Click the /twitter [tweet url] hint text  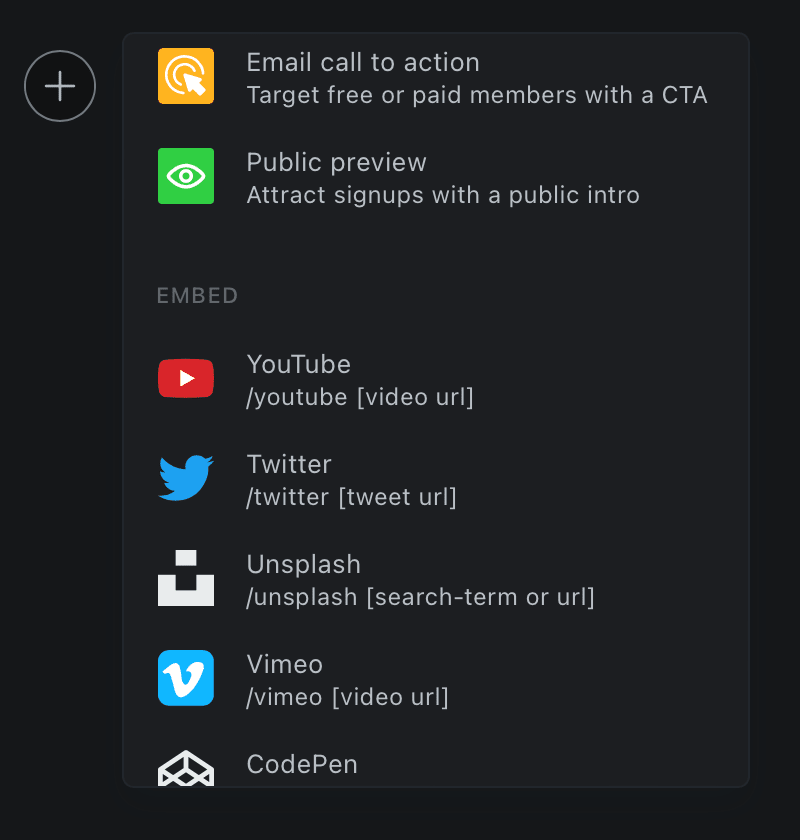click(351, 497)
